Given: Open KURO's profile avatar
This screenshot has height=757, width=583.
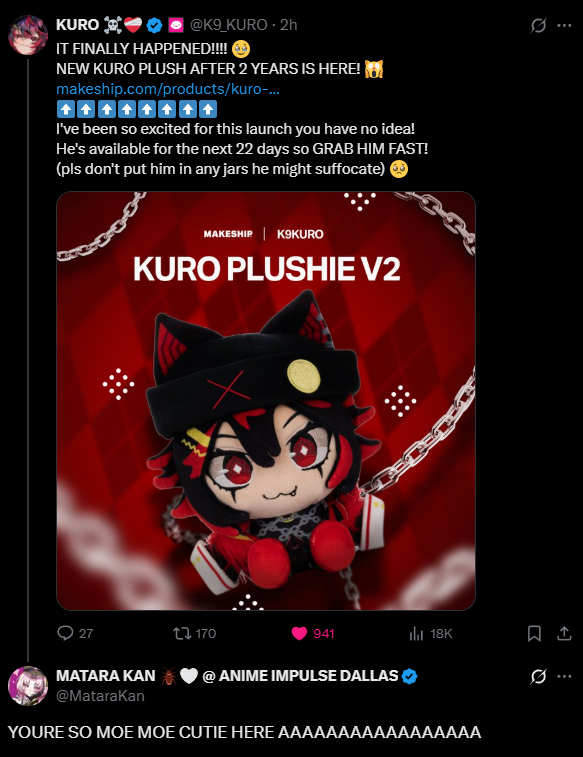Looking at the screenshot, I should click(x=28, y=35).
